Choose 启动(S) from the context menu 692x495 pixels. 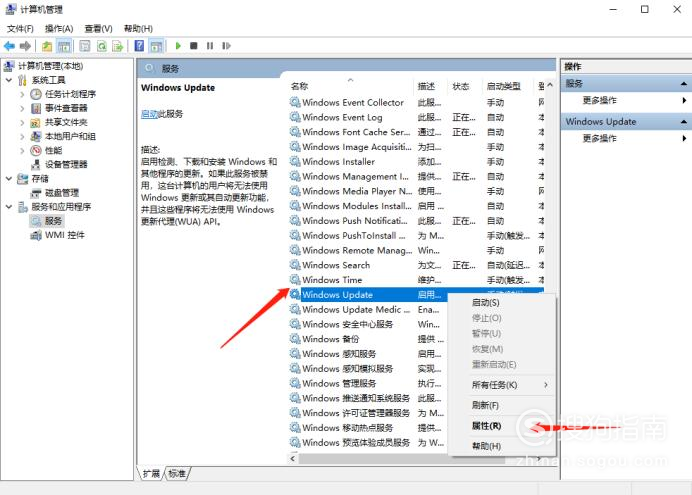click(x=502, y=303)
